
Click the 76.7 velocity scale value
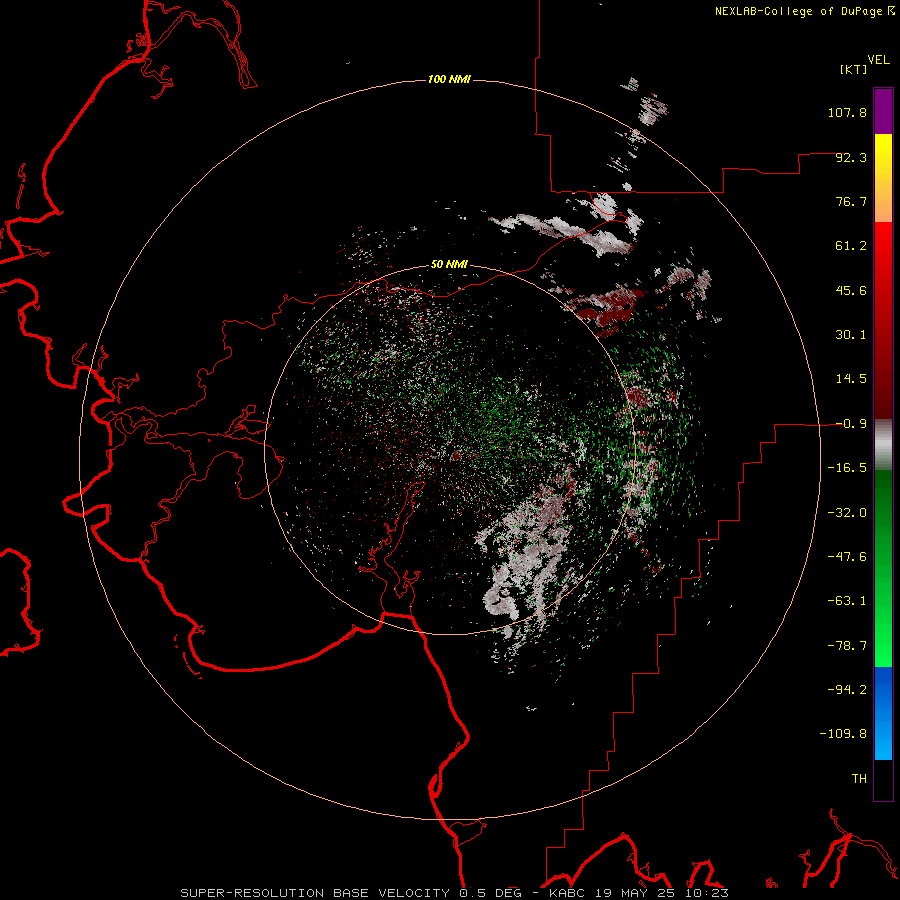pyautogui.click(x=851, y=201)
